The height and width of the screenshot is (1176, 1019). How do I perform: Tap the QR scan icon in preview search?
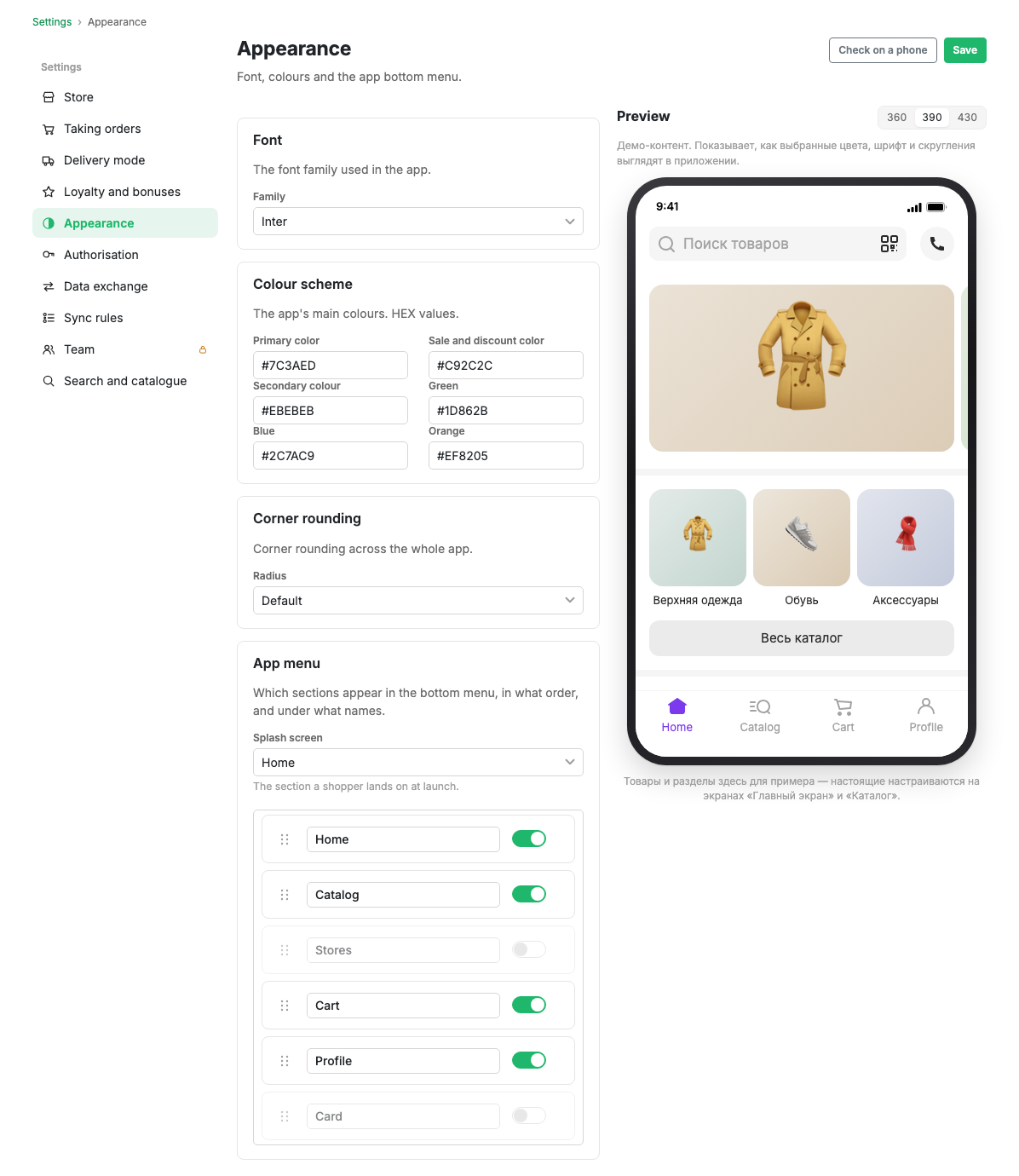[x=889, y=244]
